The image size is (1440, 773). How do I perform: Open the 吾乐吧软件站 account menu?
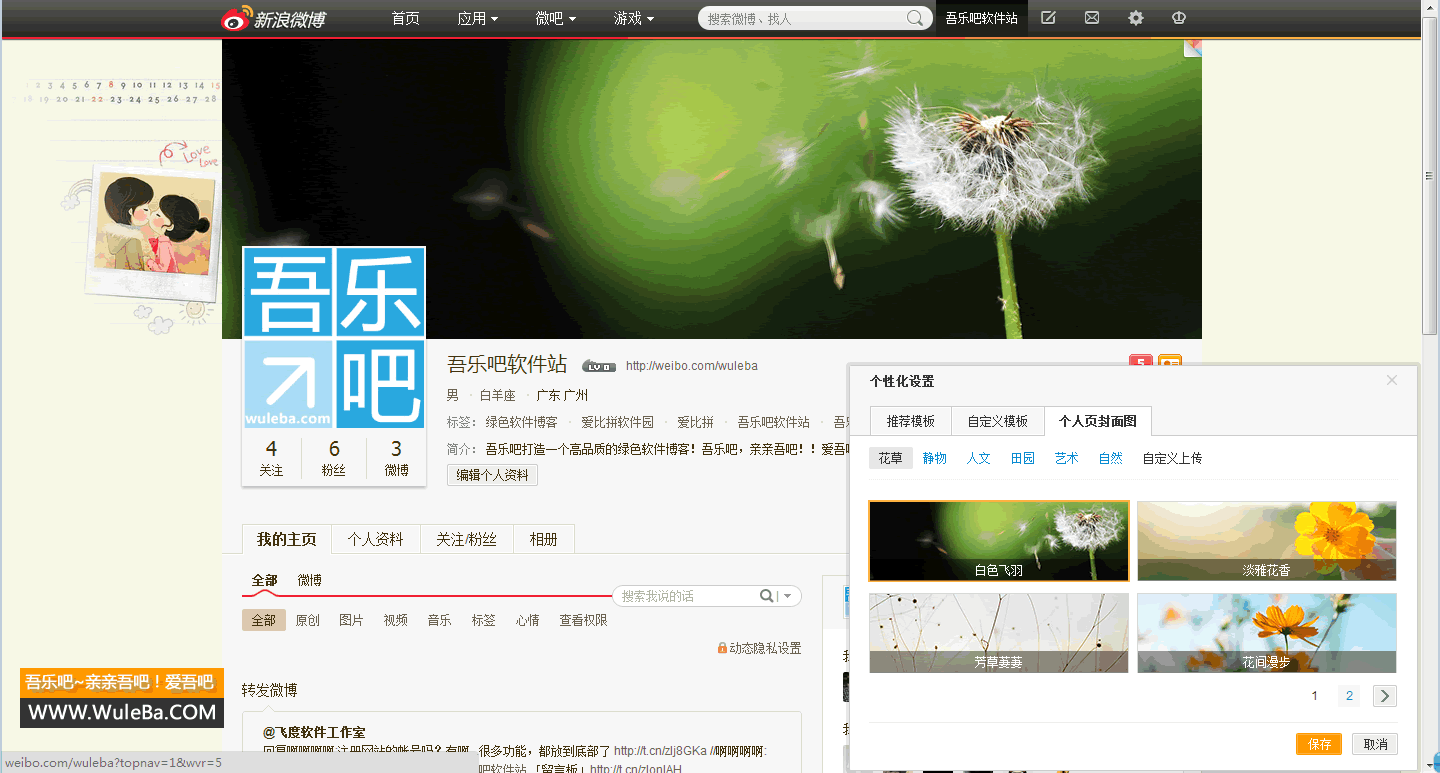click(x=982, y=18)
